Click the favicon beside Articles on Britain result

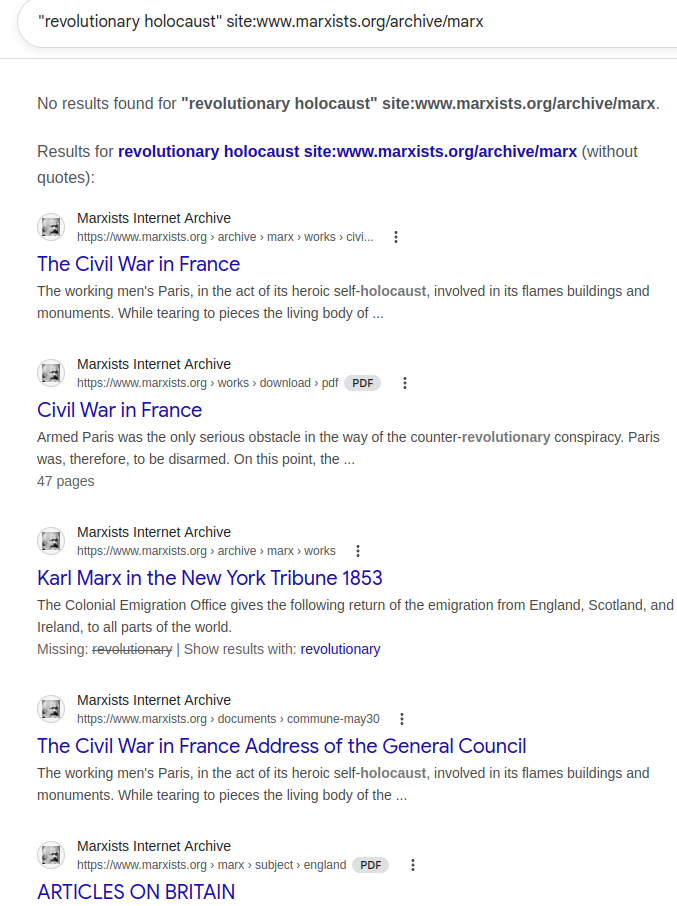[51, 856]
